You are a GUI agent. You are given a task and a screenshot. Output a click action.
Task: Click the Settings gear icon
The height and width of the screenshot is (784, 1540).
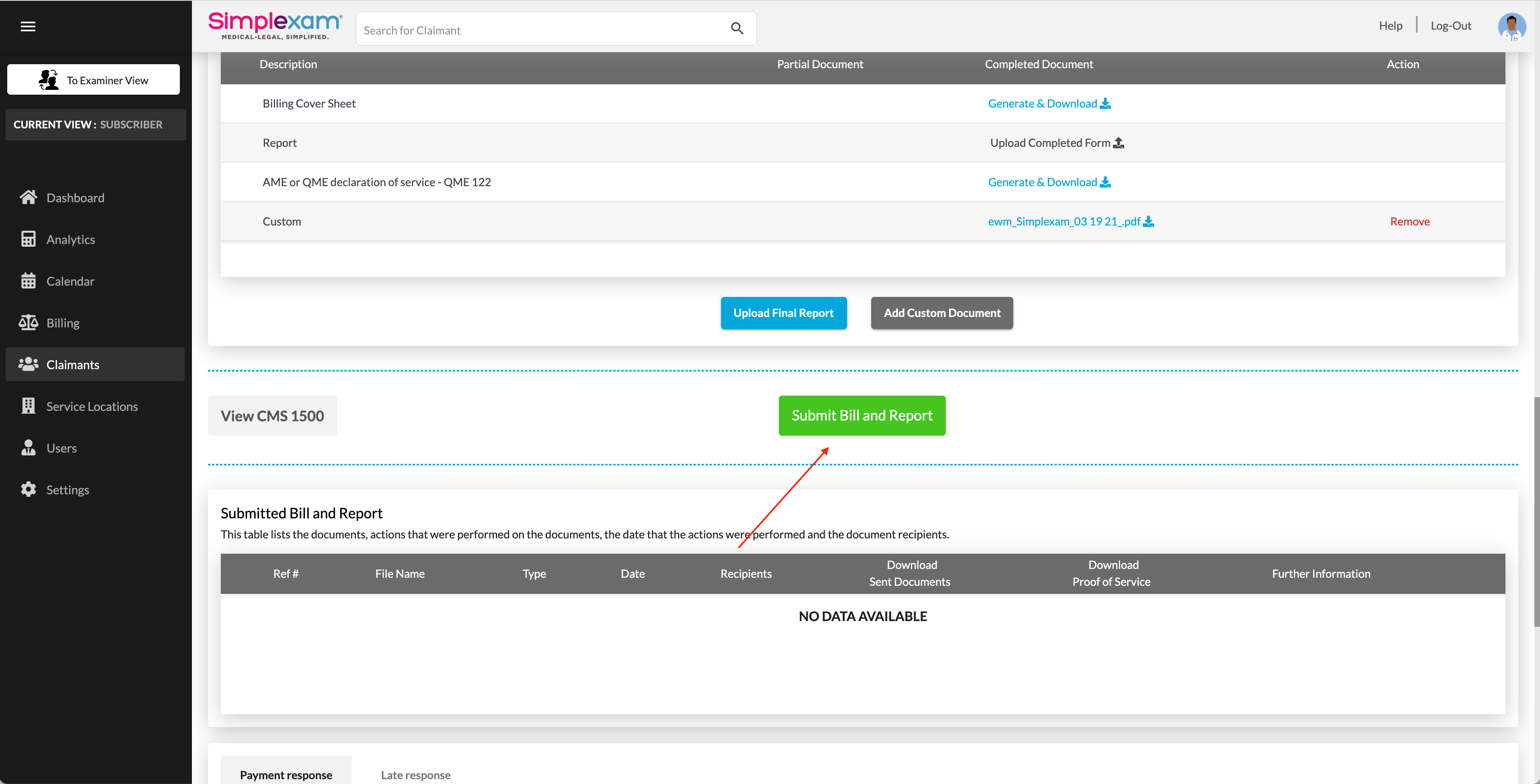pos(28,489)
